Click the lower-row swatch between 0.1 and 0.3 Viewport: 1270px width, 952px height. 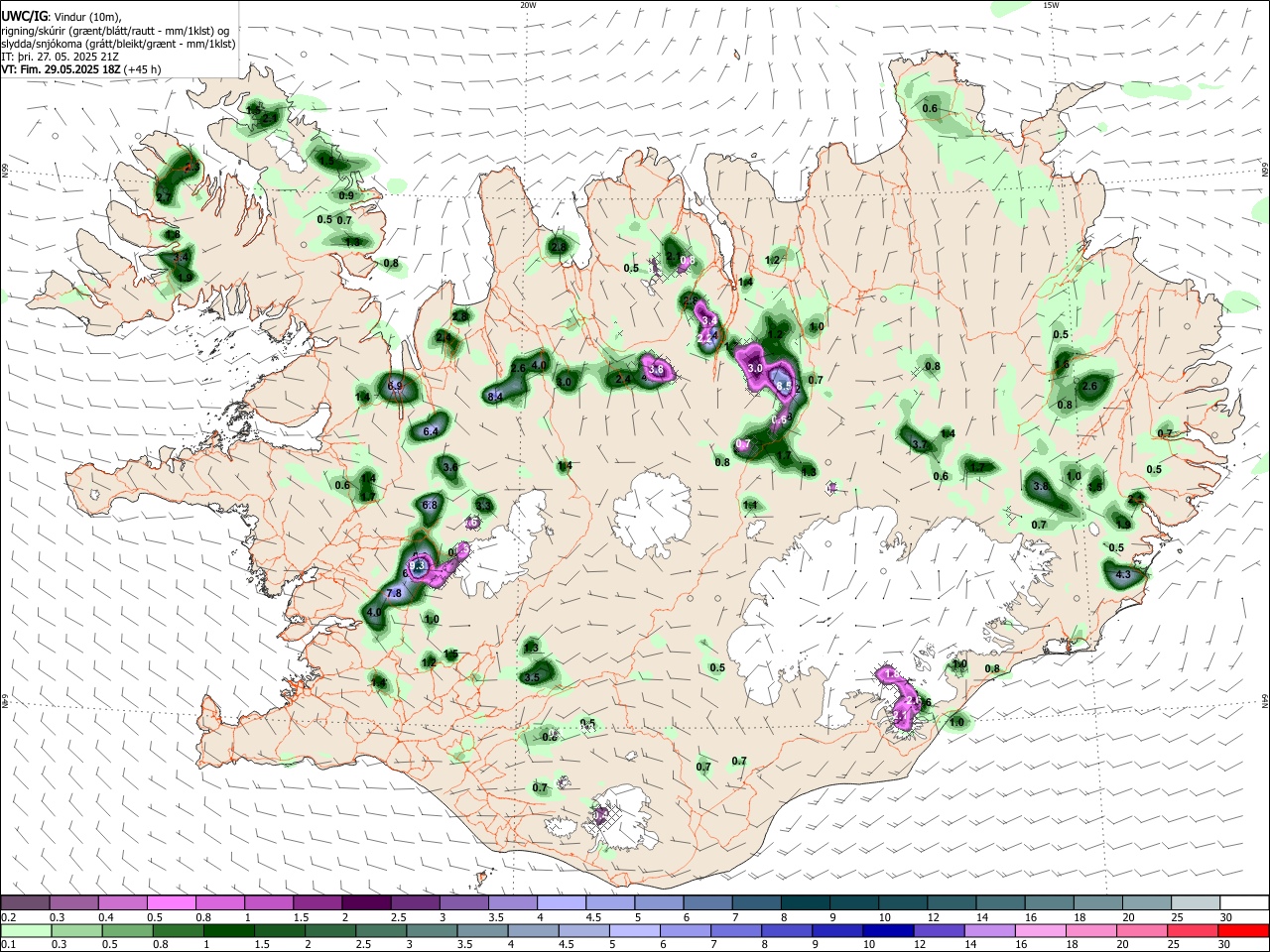click(x=25, y=930)
